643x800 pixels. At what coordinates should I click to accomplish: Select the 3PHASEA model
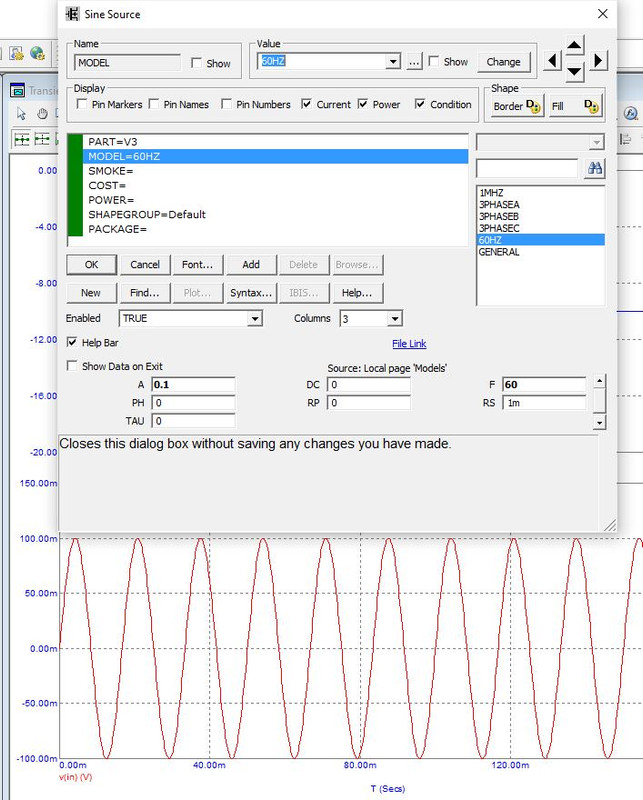pos(540,205)
